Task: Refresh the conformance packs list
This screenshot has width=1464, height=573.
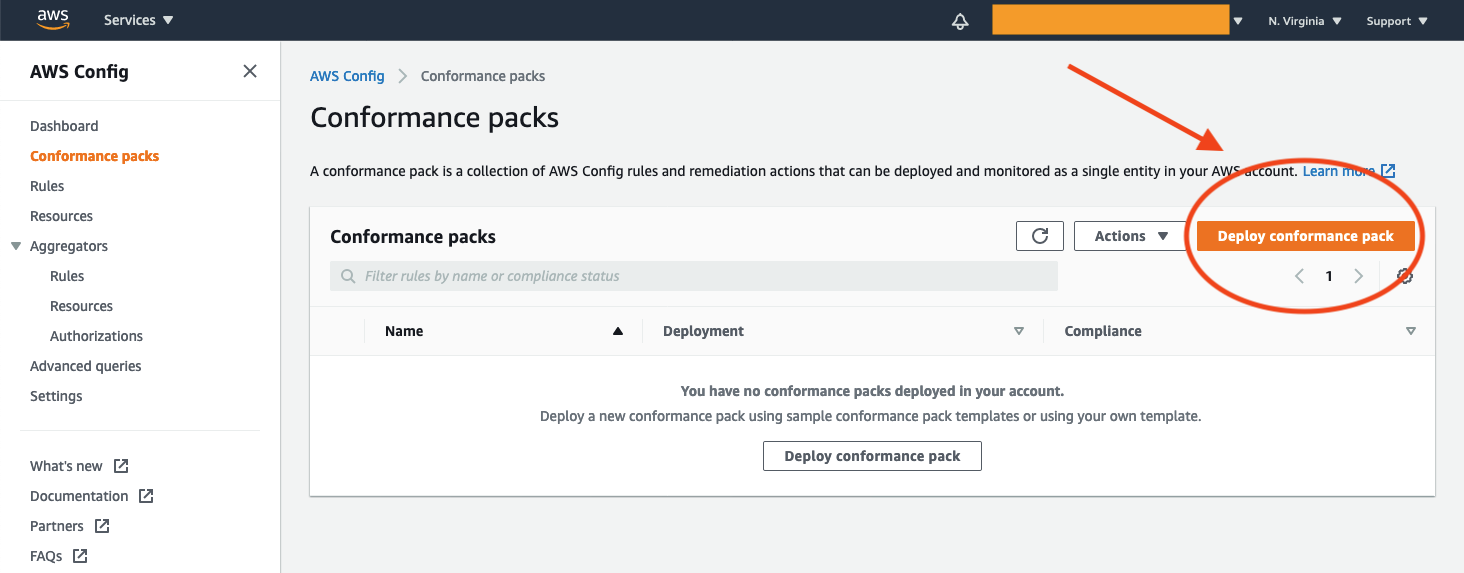Action: (x=1040, y=236)
